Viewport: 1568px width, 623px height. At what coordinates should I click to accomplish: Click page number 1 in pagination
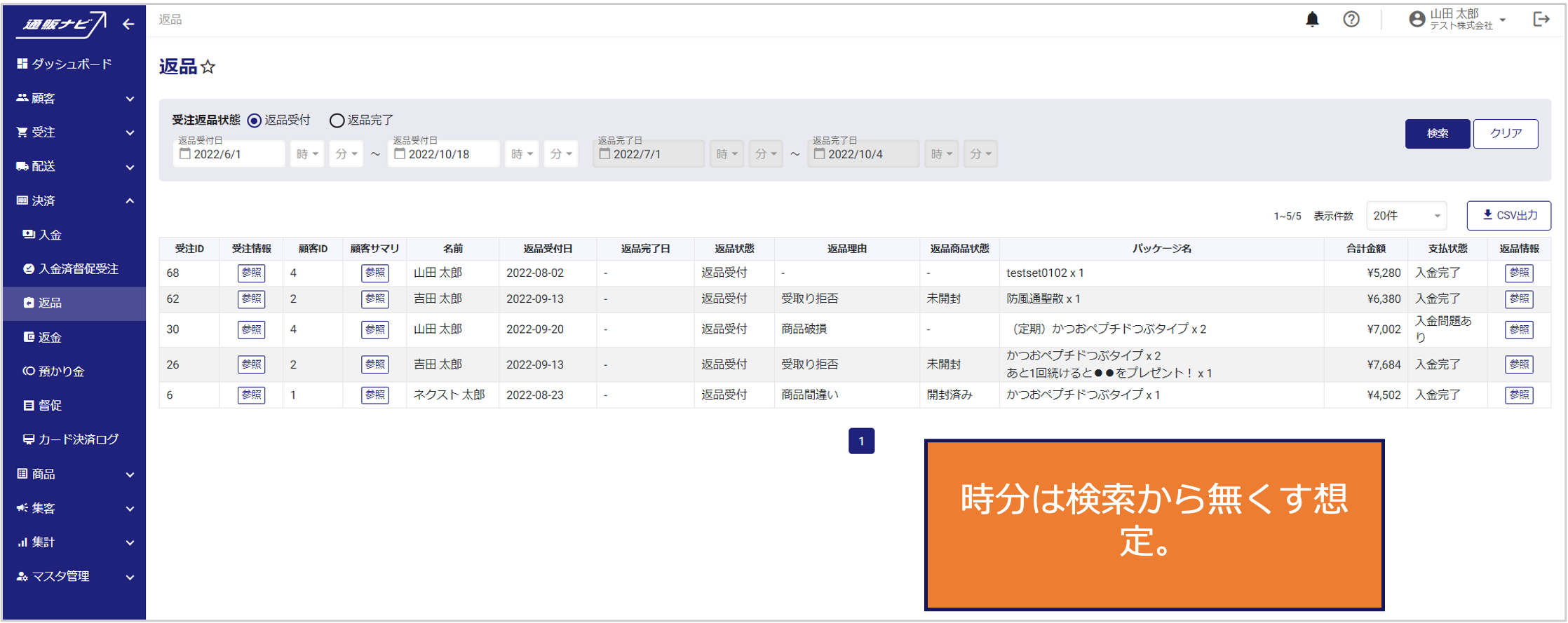(x=861, y=441)
